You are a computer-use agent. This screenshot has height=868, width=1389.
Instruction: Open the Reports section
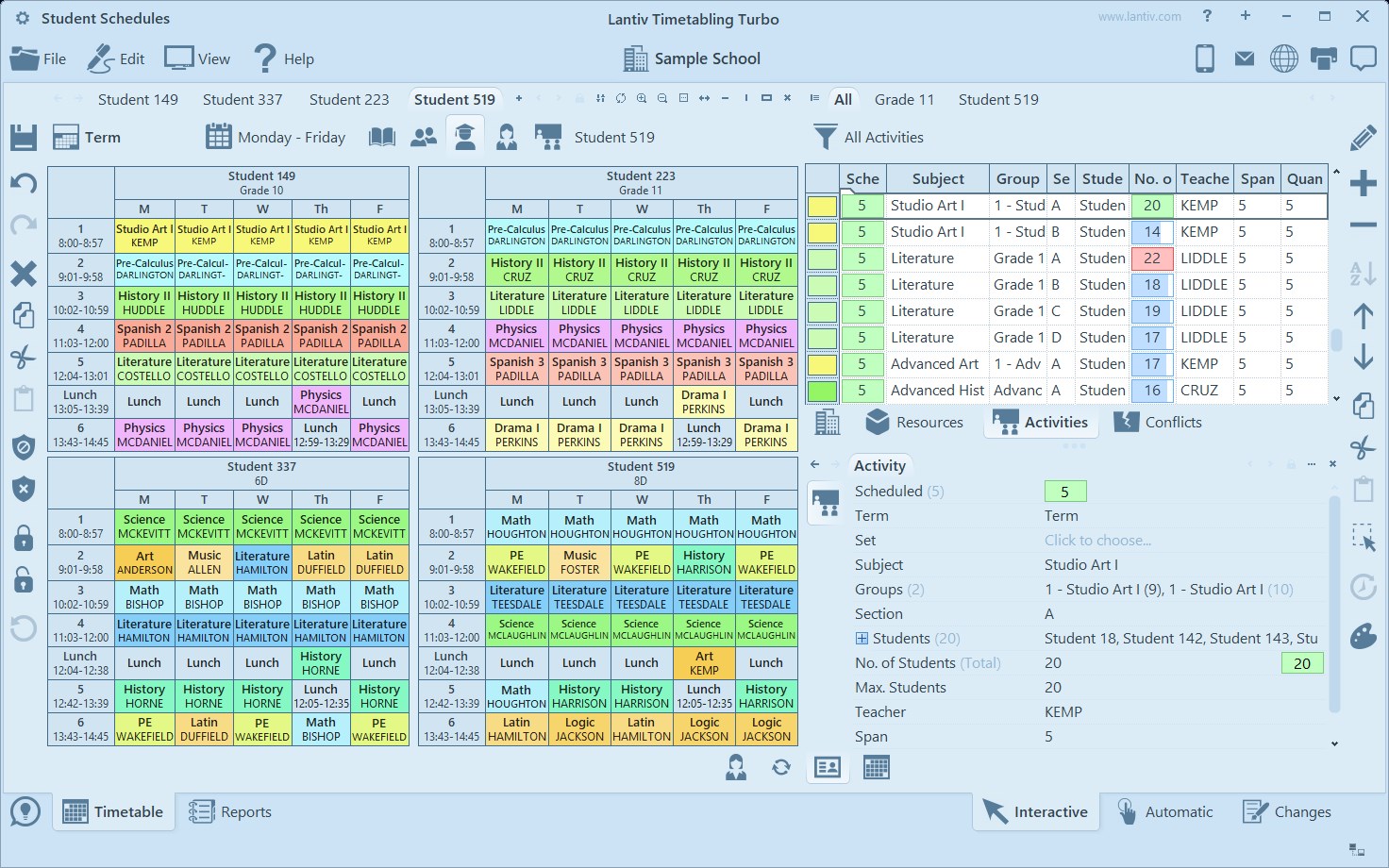(x=230, y=811)
